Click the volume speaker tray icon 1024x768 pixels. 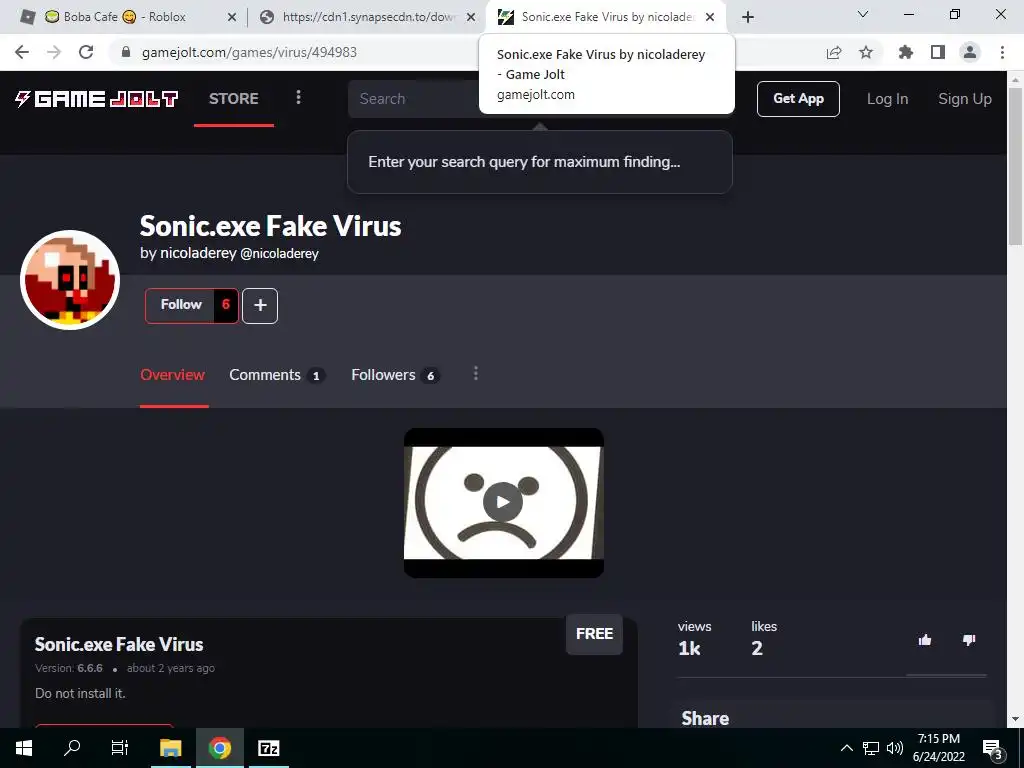click(895, 748)
